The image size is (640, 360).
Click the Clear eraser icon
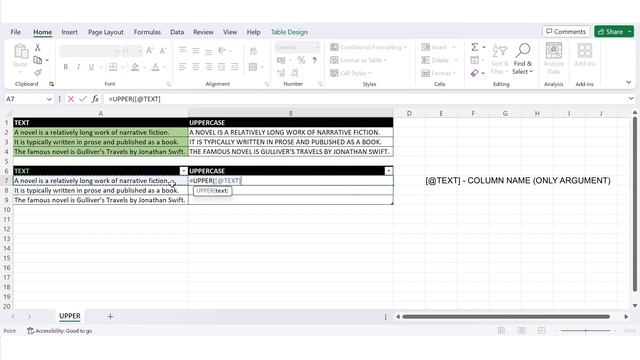[474, 73]
